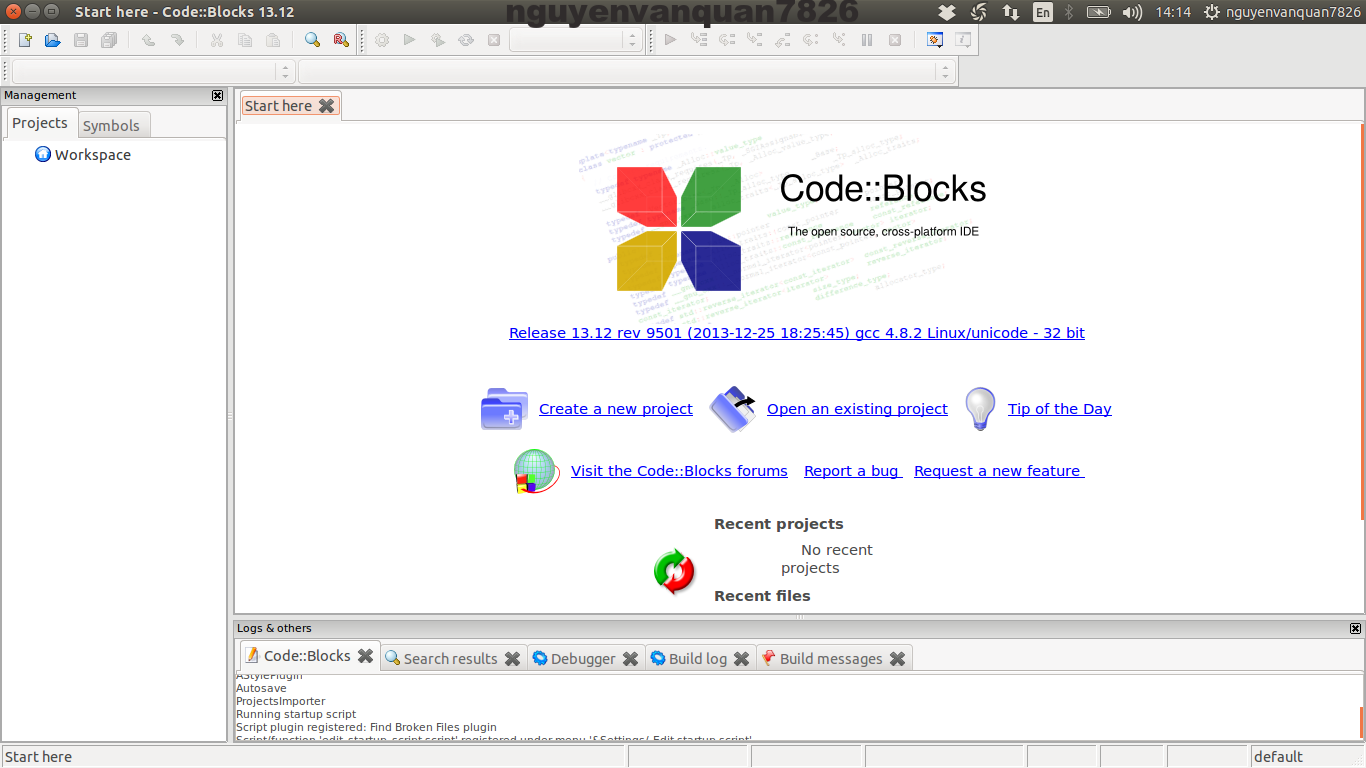Open the Debugging windows icon menu

[935, 40]
